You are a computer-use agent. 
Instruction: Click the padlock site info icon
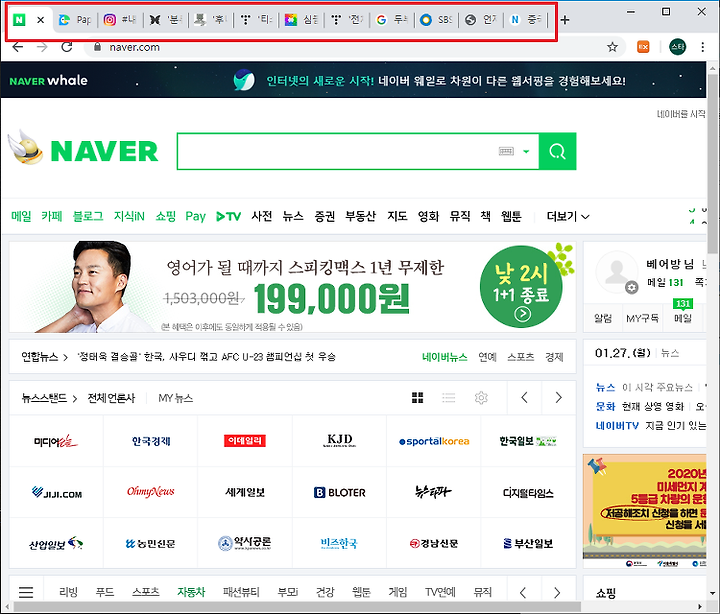coord(97,47)
